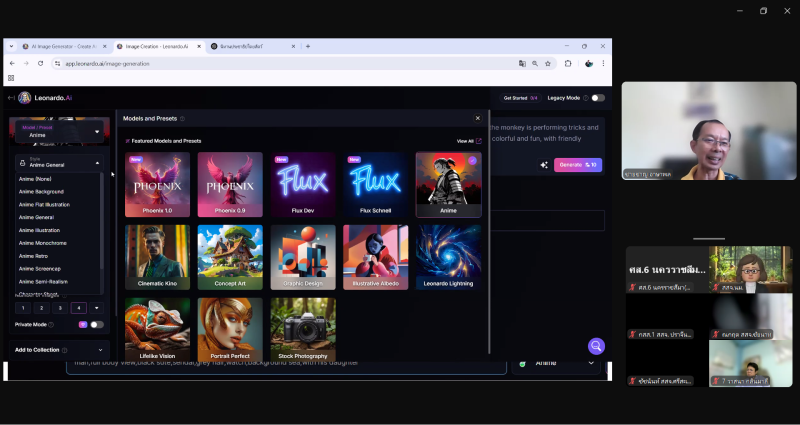Close the Image Creation browser tab

[x=198, y=46]
